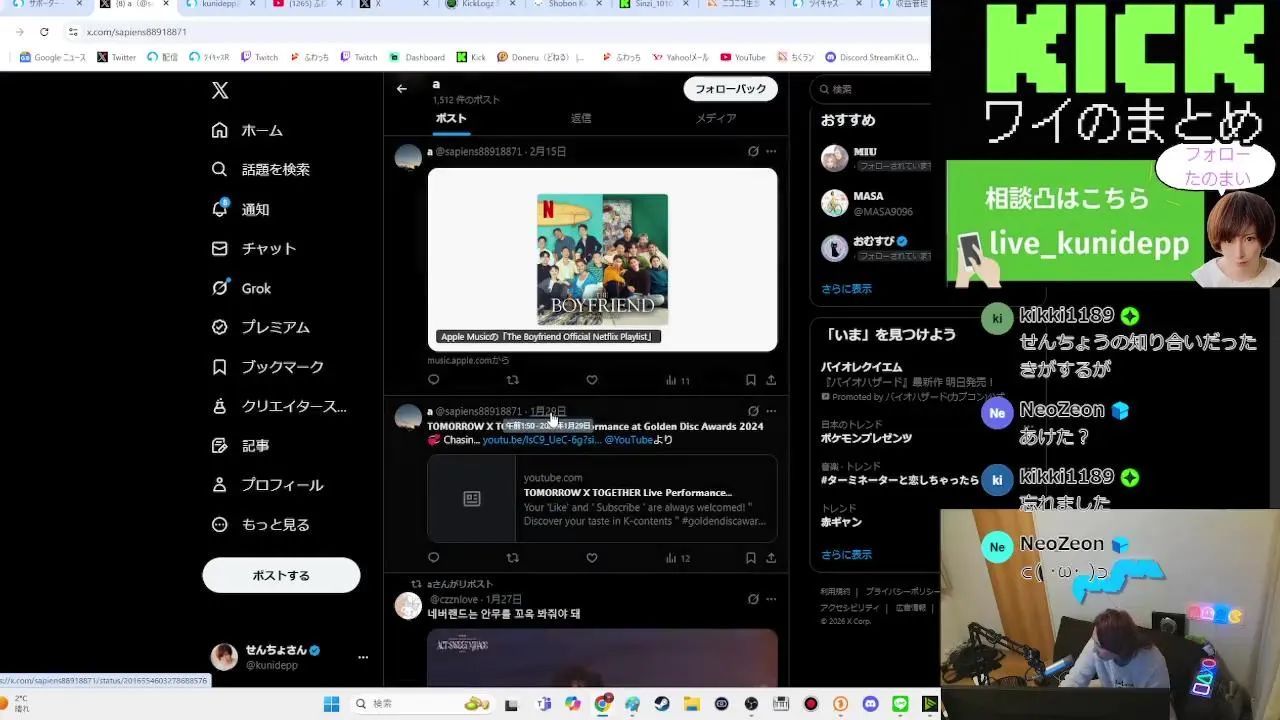The image size is (1280, 720).
Task: Open youtu.be link in TXT post
Action: (541, 440)
